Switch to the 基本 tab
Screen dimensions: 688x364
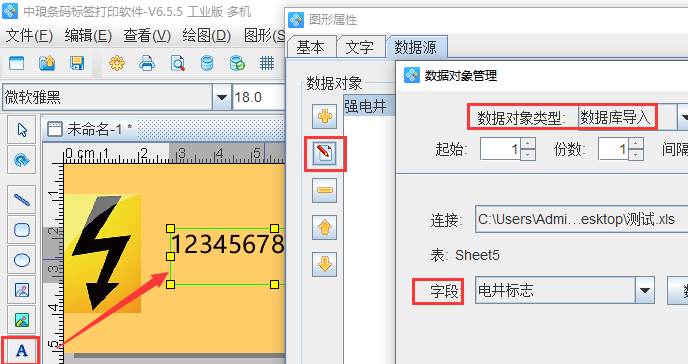(x=311, y=47)
